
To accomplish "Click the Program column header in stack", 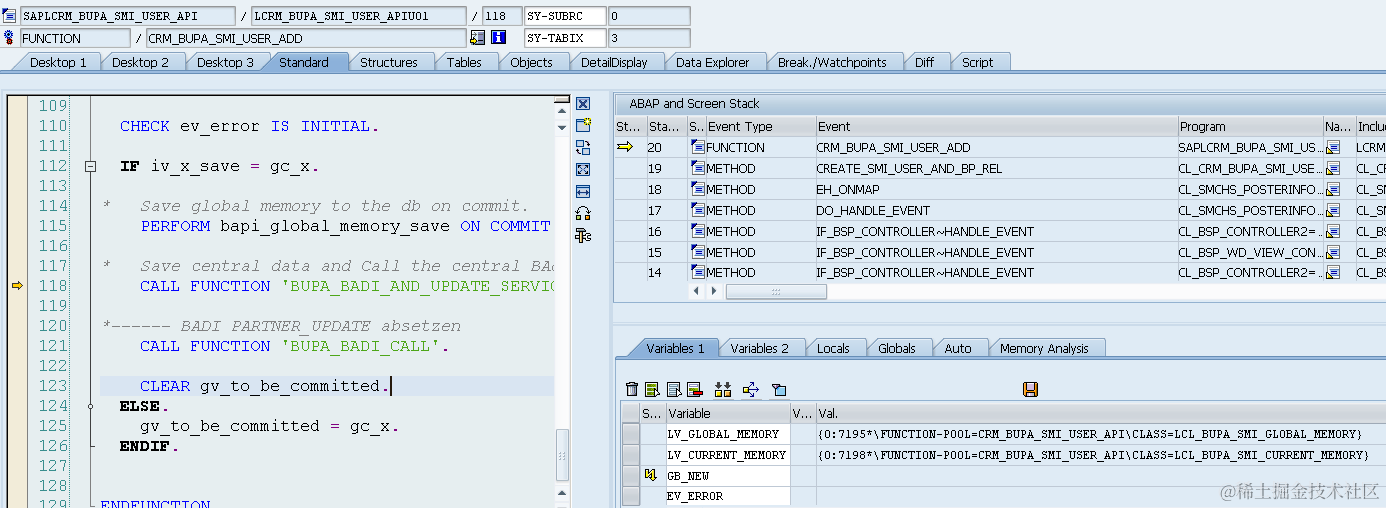I will pyautogui.click(x=1250, y=126).
